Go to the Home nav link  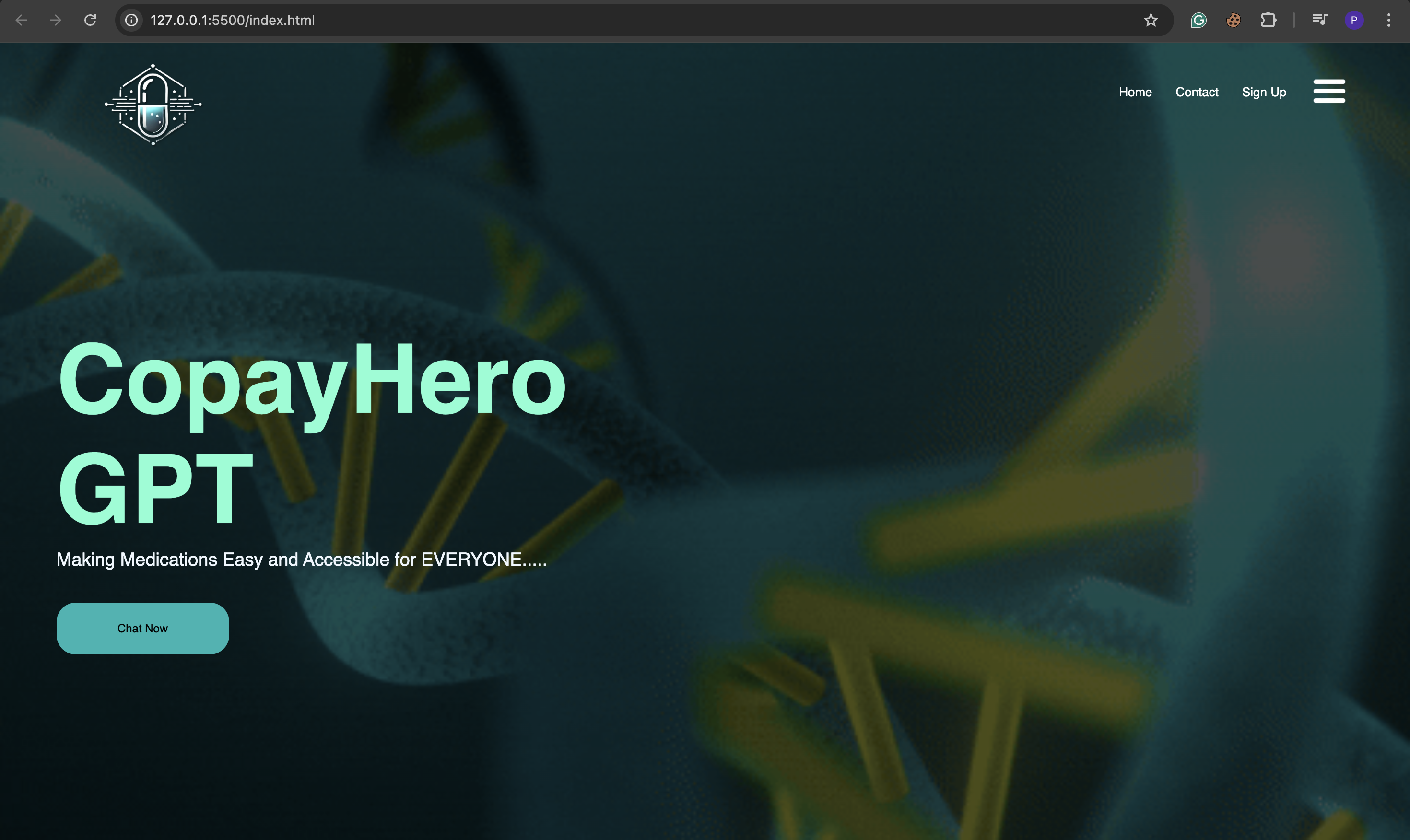pos(1135,92)
